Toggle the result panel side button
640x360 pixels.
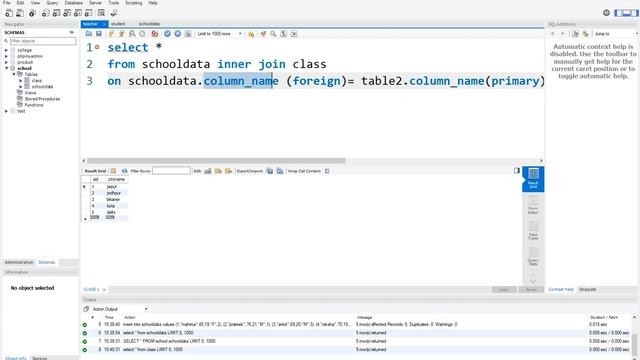click(517, 171)
